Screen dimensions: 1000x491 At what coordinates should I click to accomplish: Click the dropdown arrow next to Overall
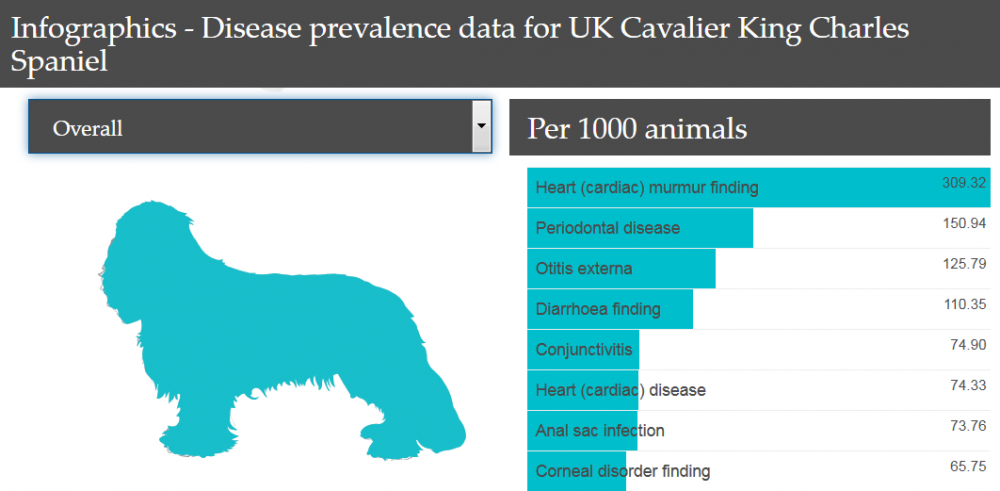(481, 127)
